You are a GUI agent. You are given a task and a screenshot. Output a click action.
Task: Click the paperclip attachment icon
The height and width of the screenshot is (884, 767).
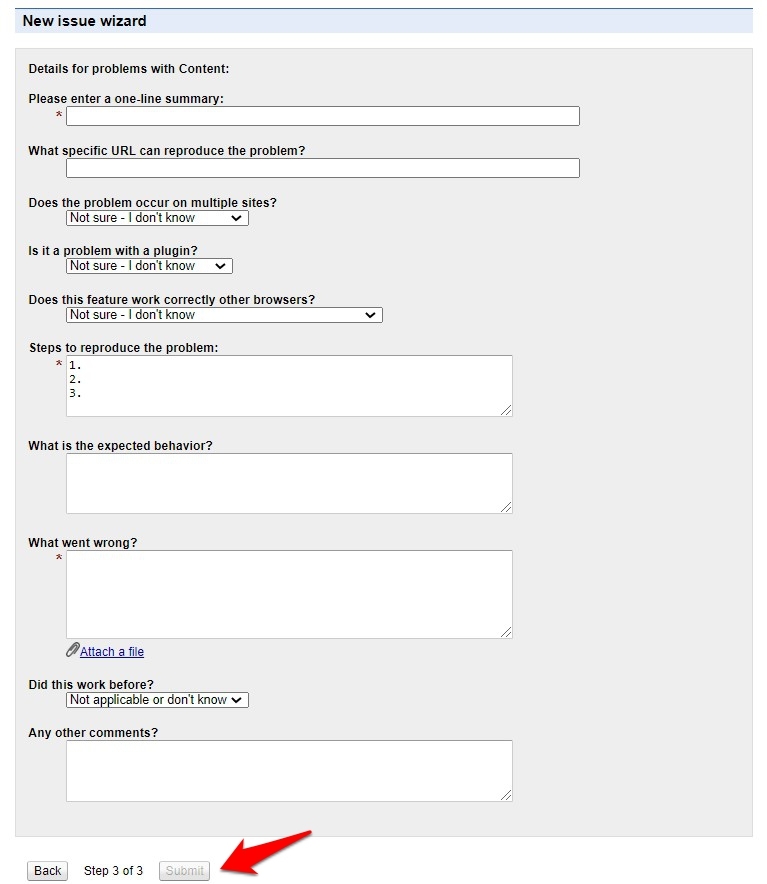pos(72,650)
